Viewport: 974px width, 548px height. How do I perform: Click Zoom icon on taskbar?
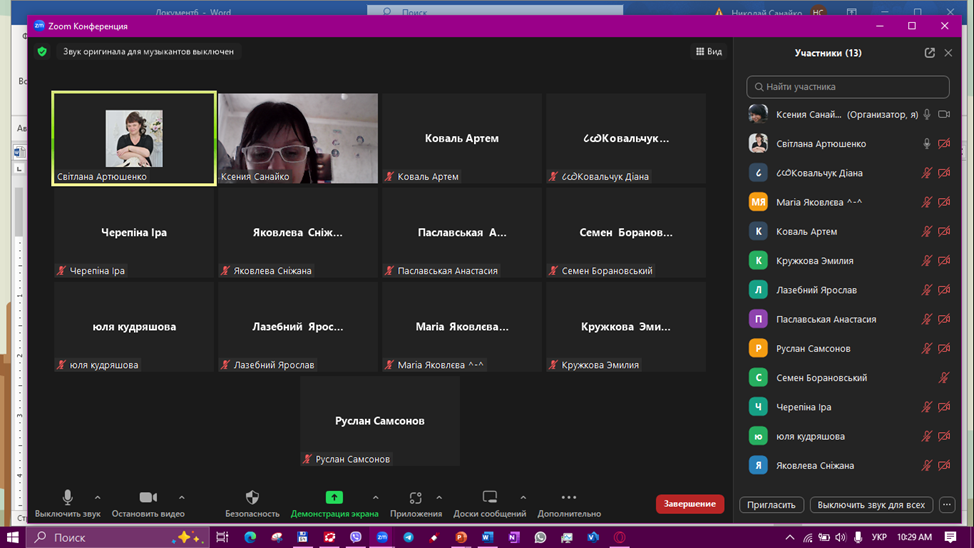(x=382, y=537)
